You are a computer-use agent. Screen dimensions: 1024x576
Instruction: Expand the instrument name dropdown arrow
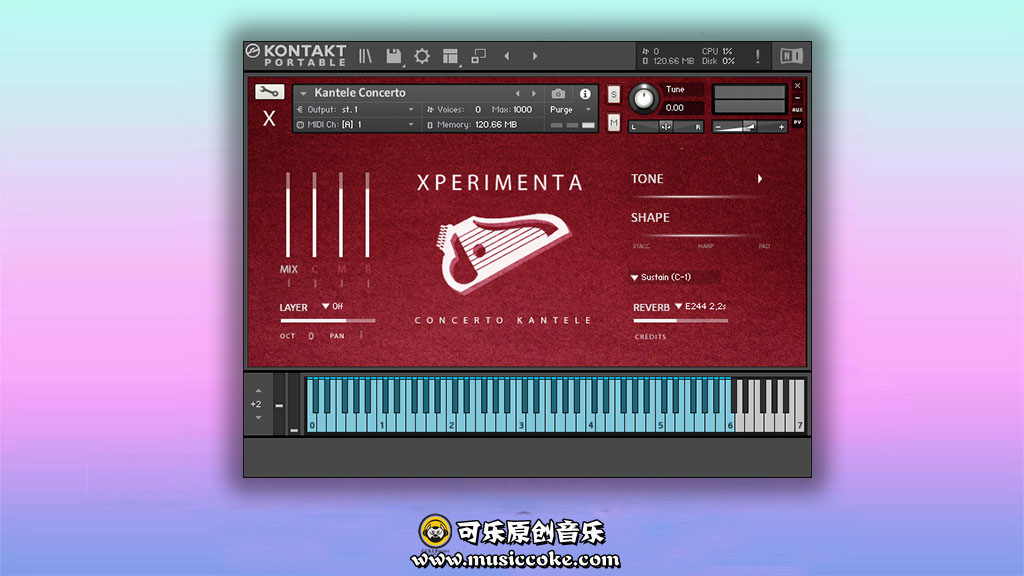coord(304,93)
